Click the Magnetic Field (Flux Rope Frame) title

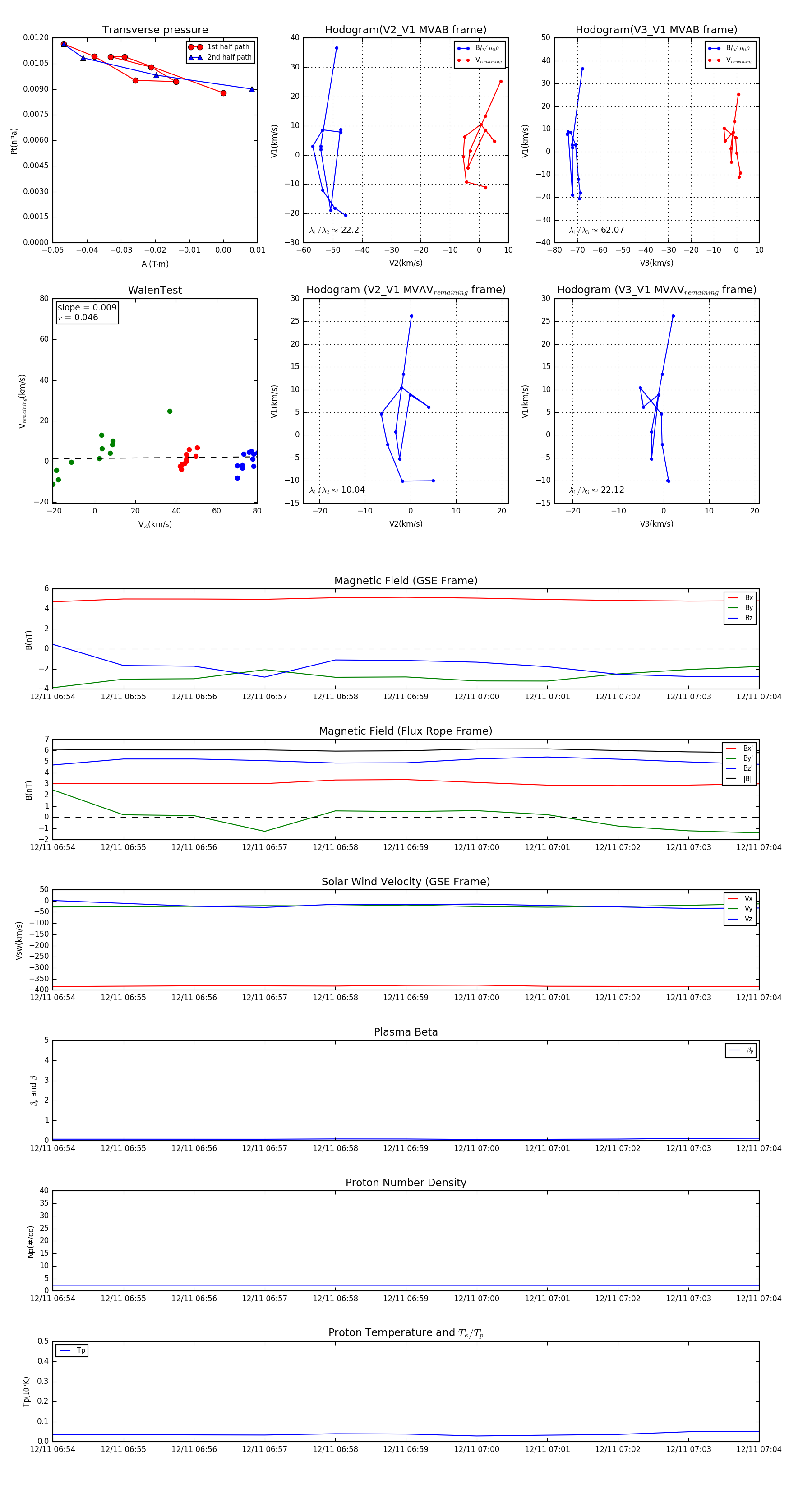406,731
